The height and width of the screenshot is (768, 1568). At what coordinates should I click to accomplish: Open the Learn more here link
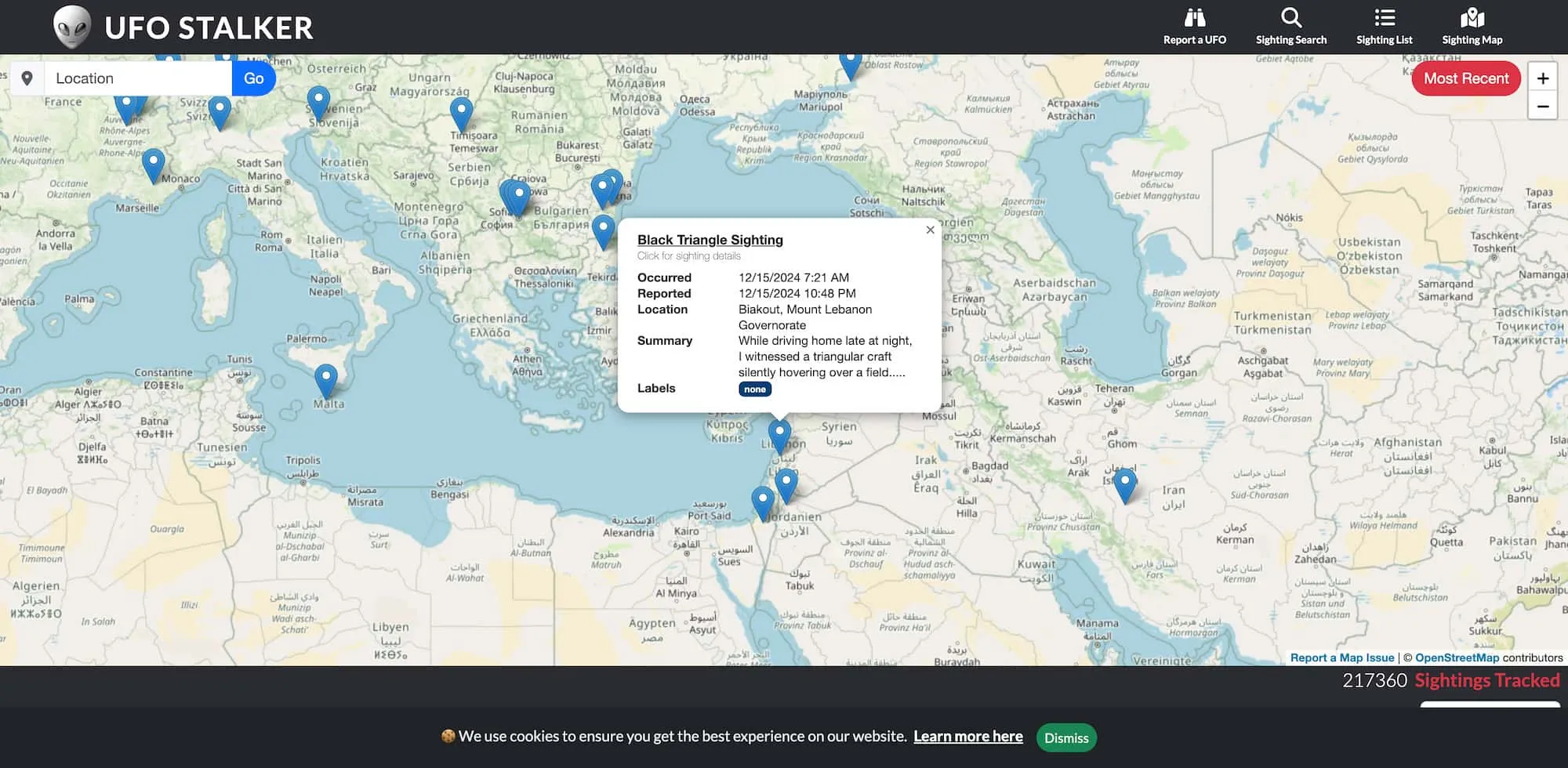(967, 737)
